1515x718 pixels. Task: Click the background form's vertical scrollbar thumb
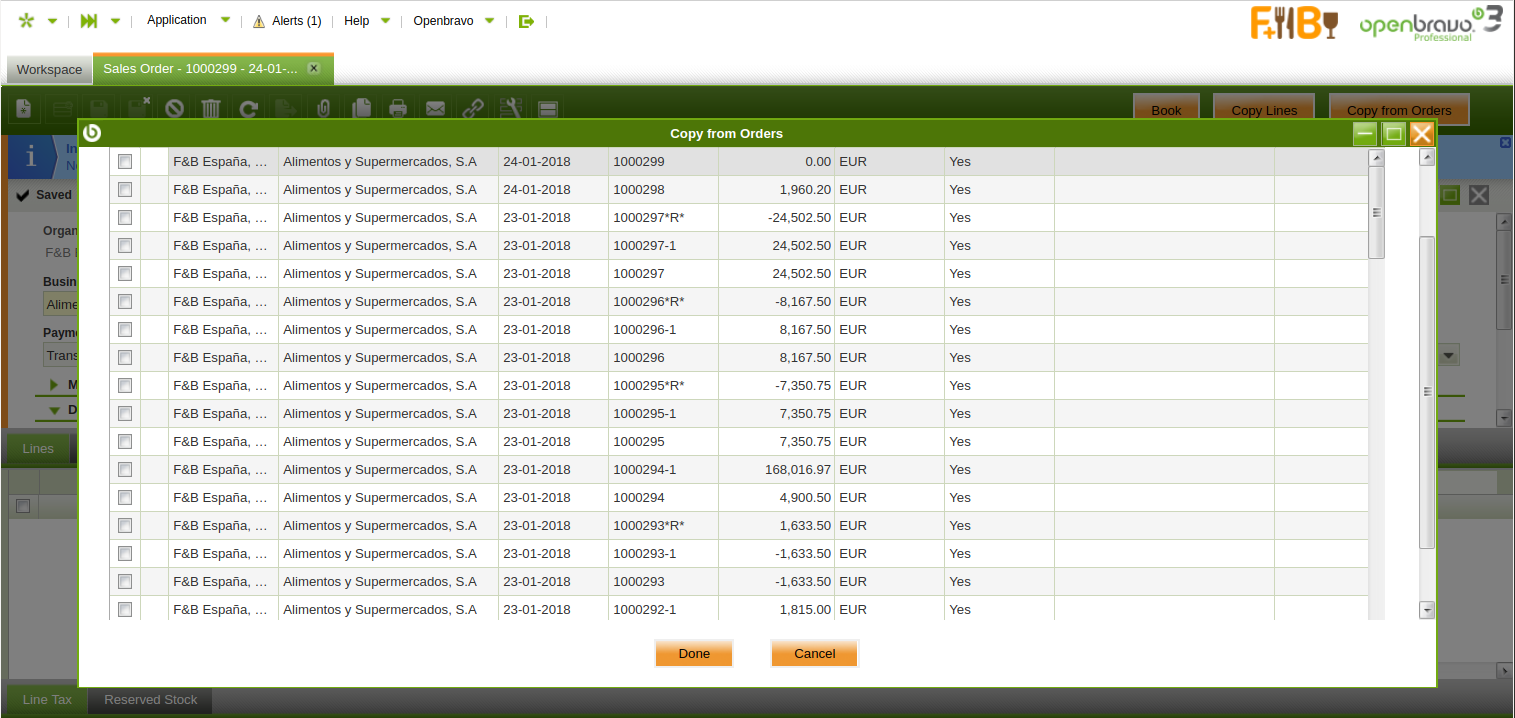click(x=1504, y=281)
